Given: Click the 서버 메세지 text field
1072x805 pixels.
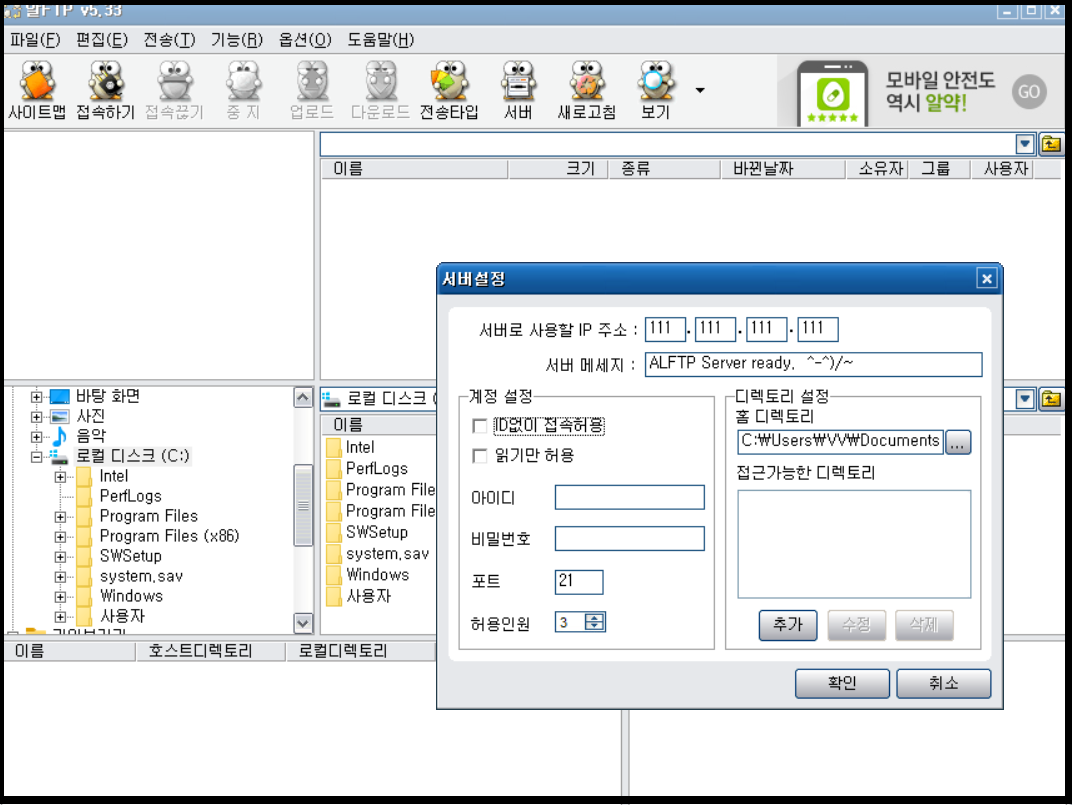Looking at the screenshot, I should (813, 364).
